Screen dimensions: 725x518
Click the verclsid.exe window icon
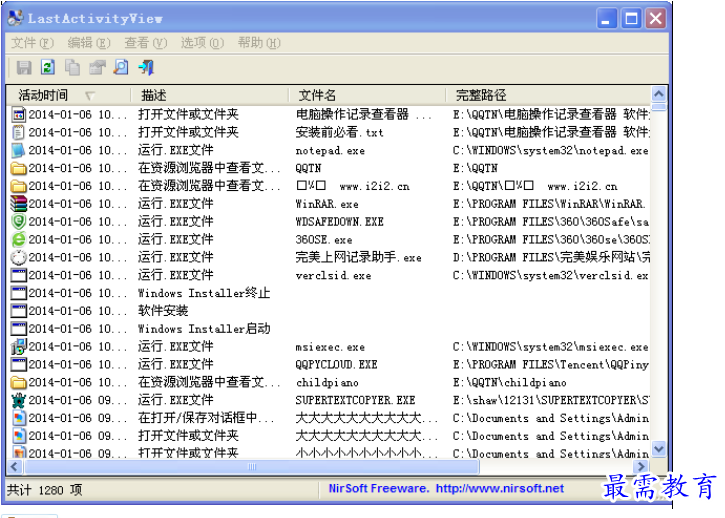18,275
